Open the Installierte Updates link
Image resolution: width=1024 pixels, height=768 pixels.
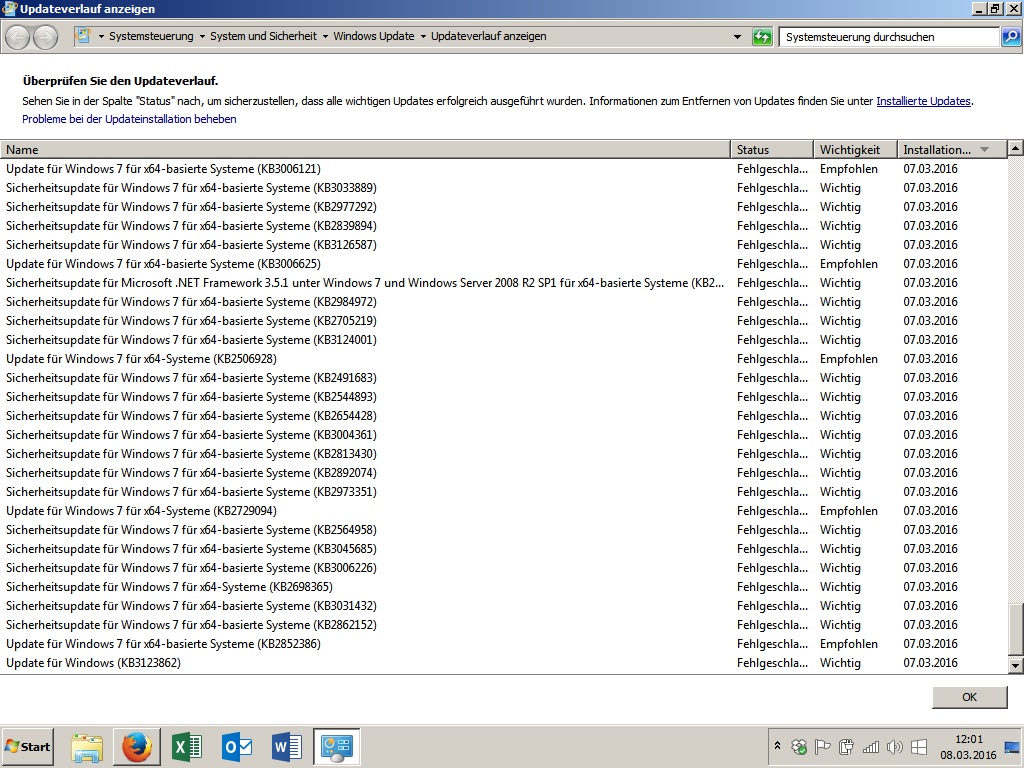tap(923, 101)
